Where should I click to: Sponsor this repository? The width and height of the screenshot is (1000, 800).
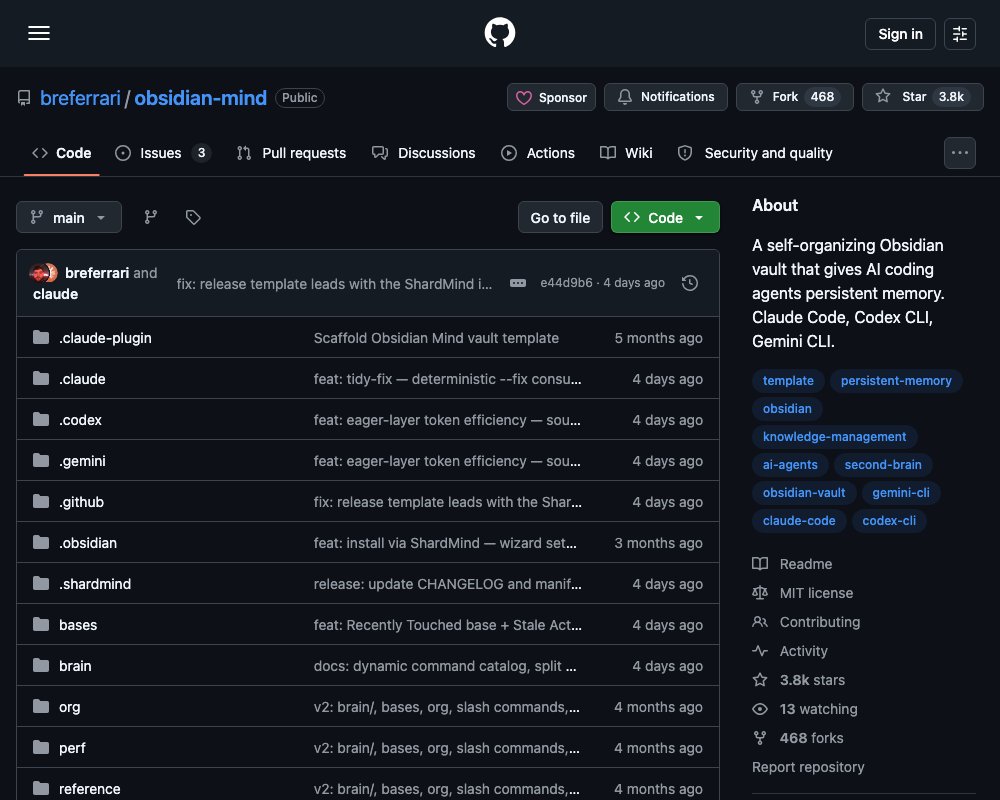[x=551, y=97]
